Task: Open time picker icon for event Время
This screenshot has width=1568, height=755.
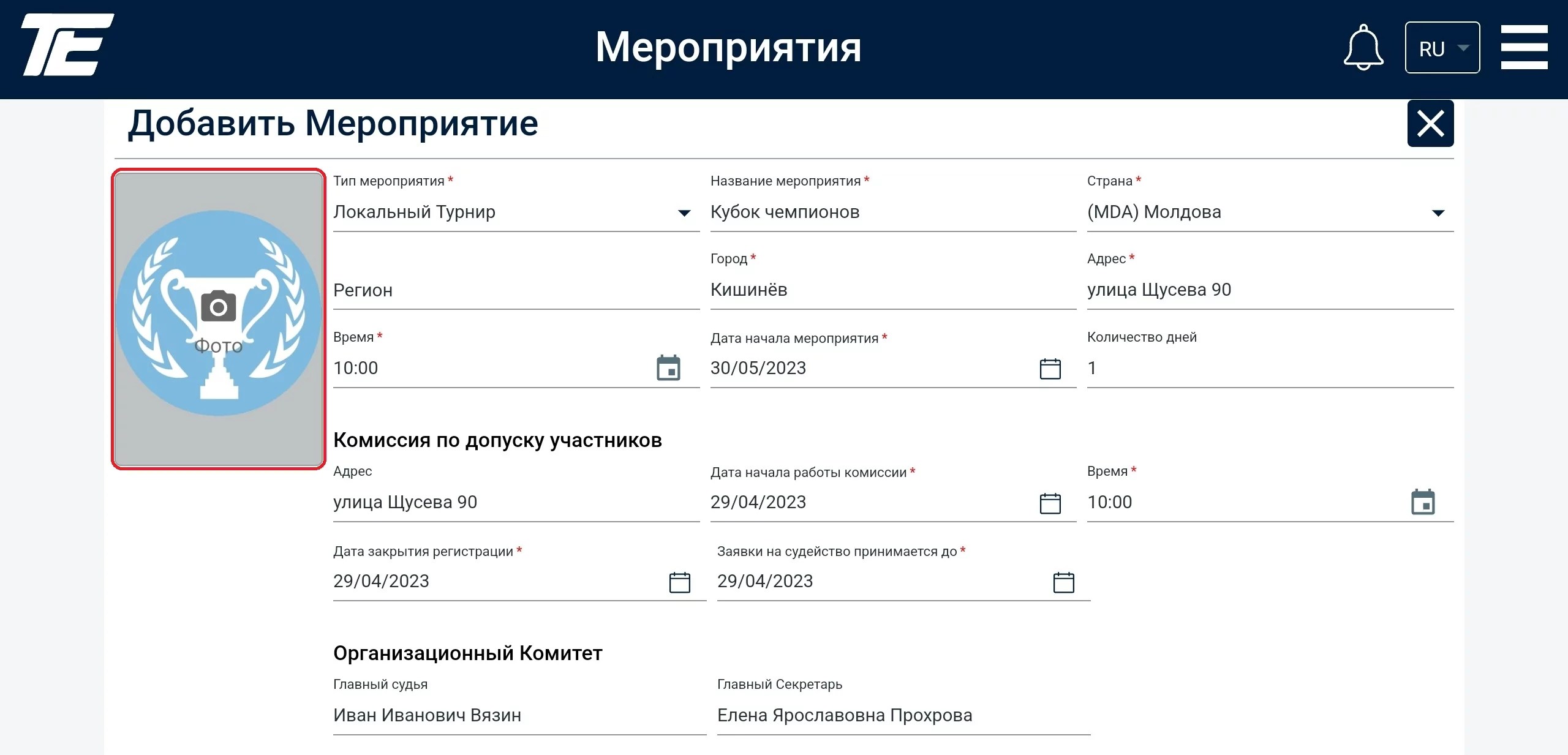Action: [x=668, y=368]
